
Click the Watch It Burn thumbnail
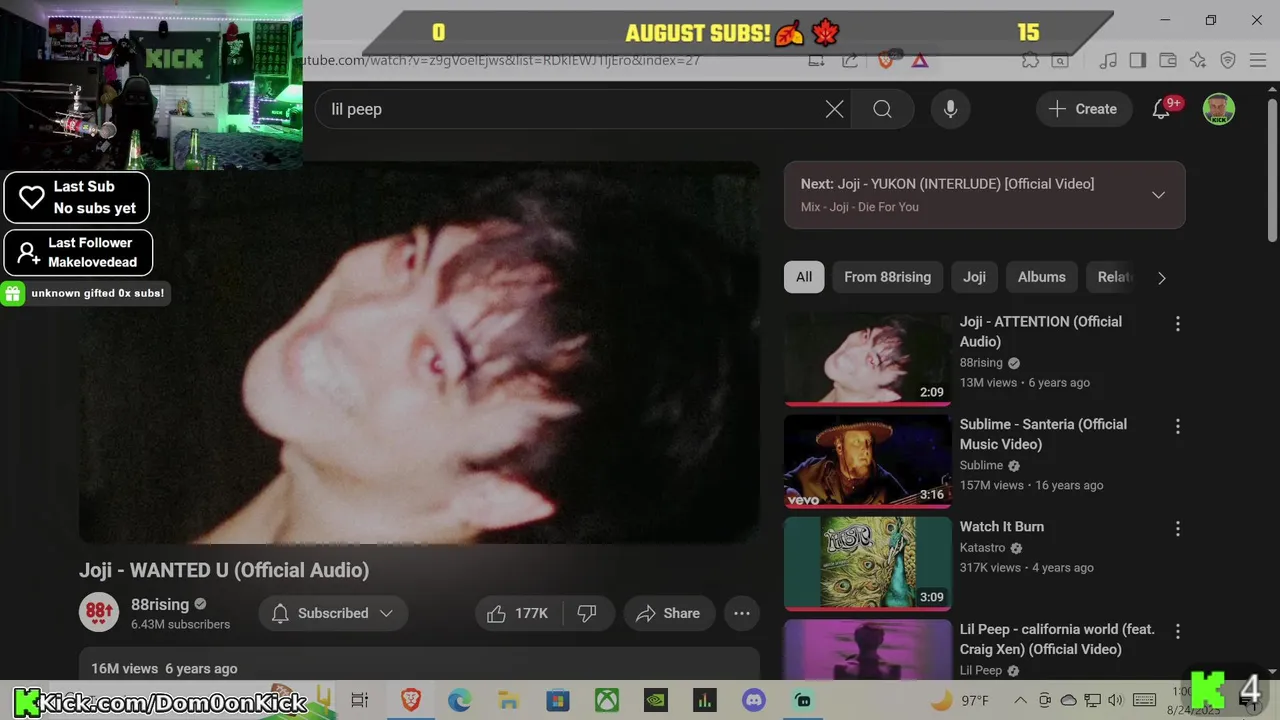(x=868, y=564)
